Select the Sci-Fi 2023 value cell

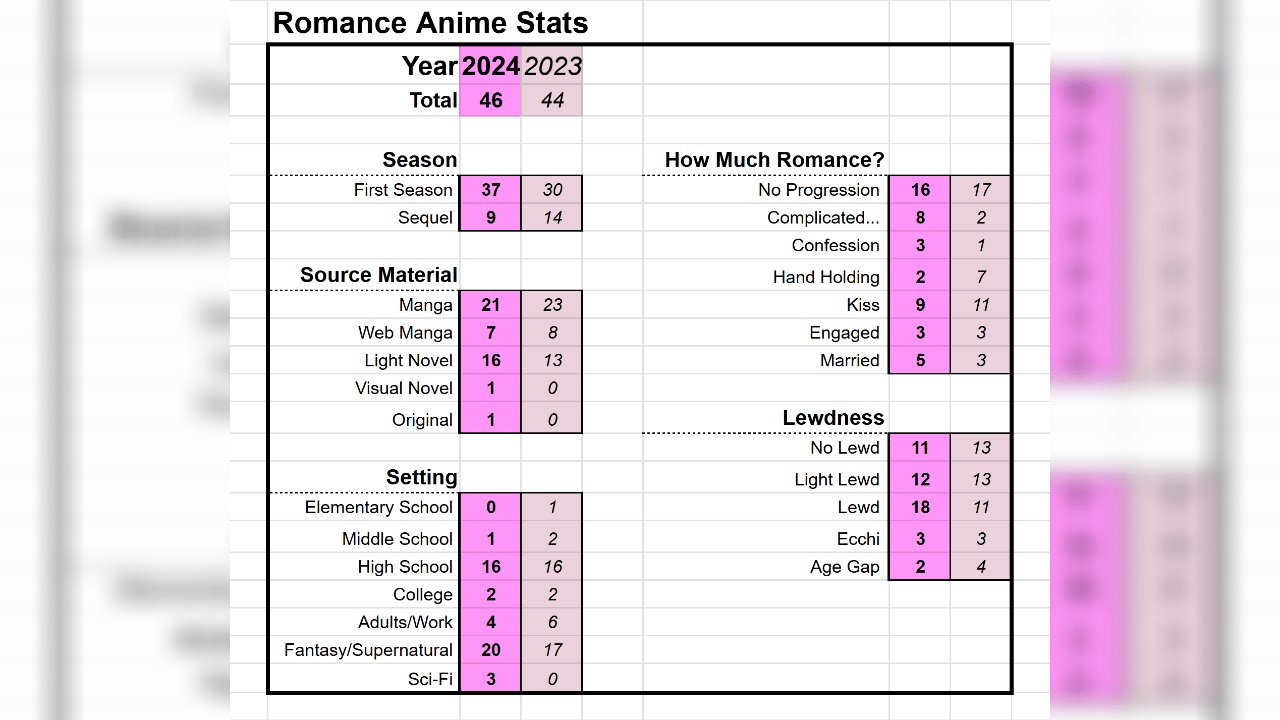point(552,679)
